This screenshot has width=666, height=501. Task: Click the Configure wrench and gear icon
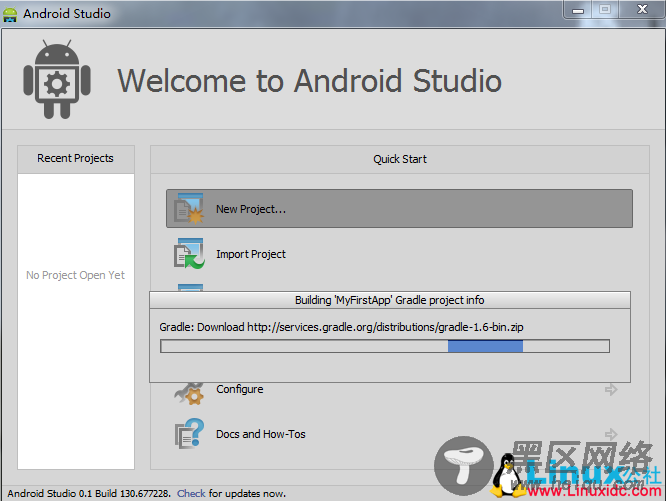click(x=189, y=393)
